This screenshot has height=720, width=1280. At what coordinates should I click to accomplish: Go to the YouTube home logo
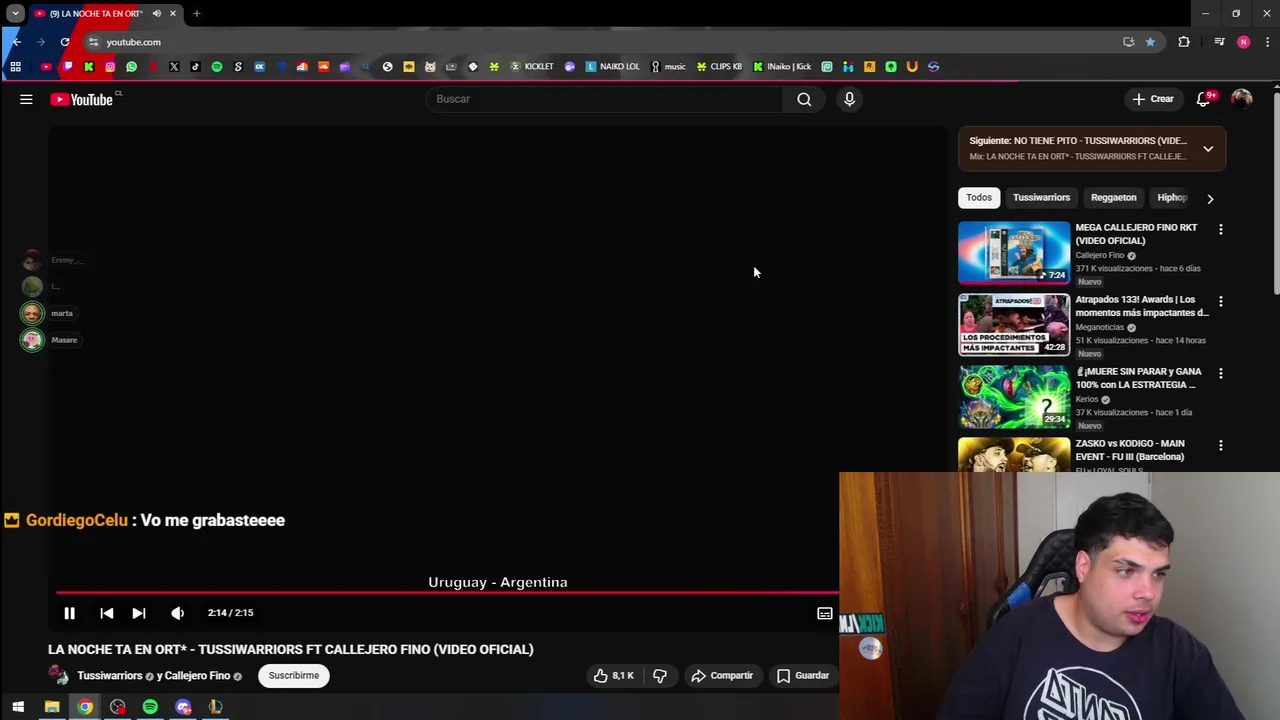pyautogui.click(x=84, y=99)
